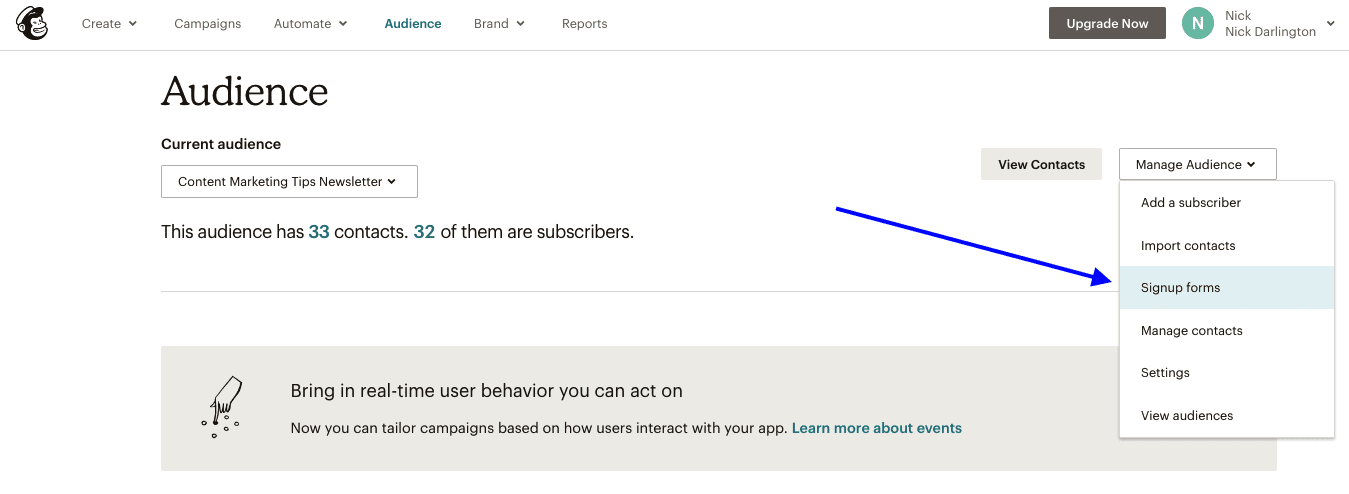Click the Audience page heading
The width and height of the screenshot is (1349, 494).
245,92
